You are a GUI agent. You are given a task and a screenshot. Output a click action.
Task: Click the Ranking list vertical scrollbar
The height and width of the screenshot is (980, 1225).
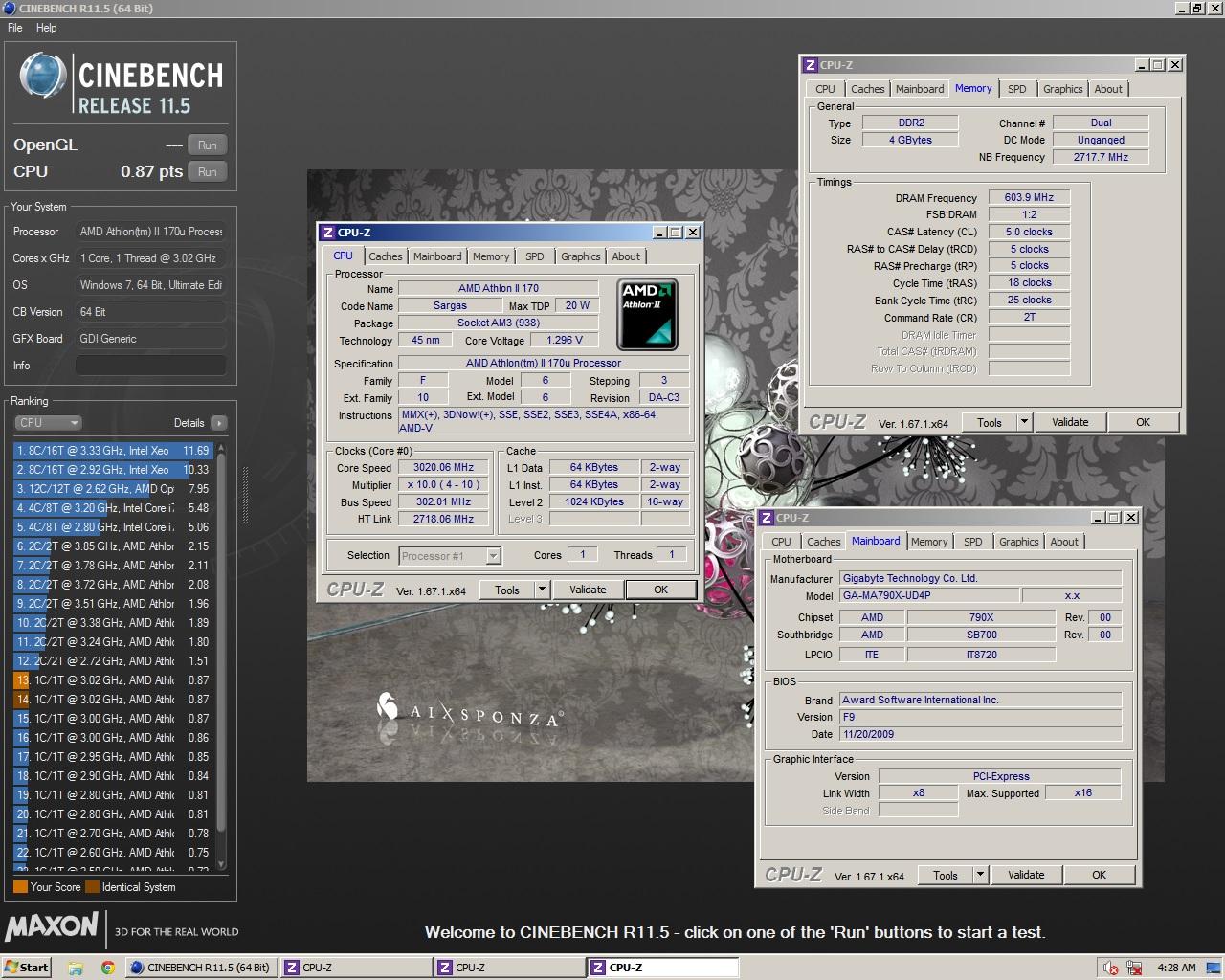222,656
